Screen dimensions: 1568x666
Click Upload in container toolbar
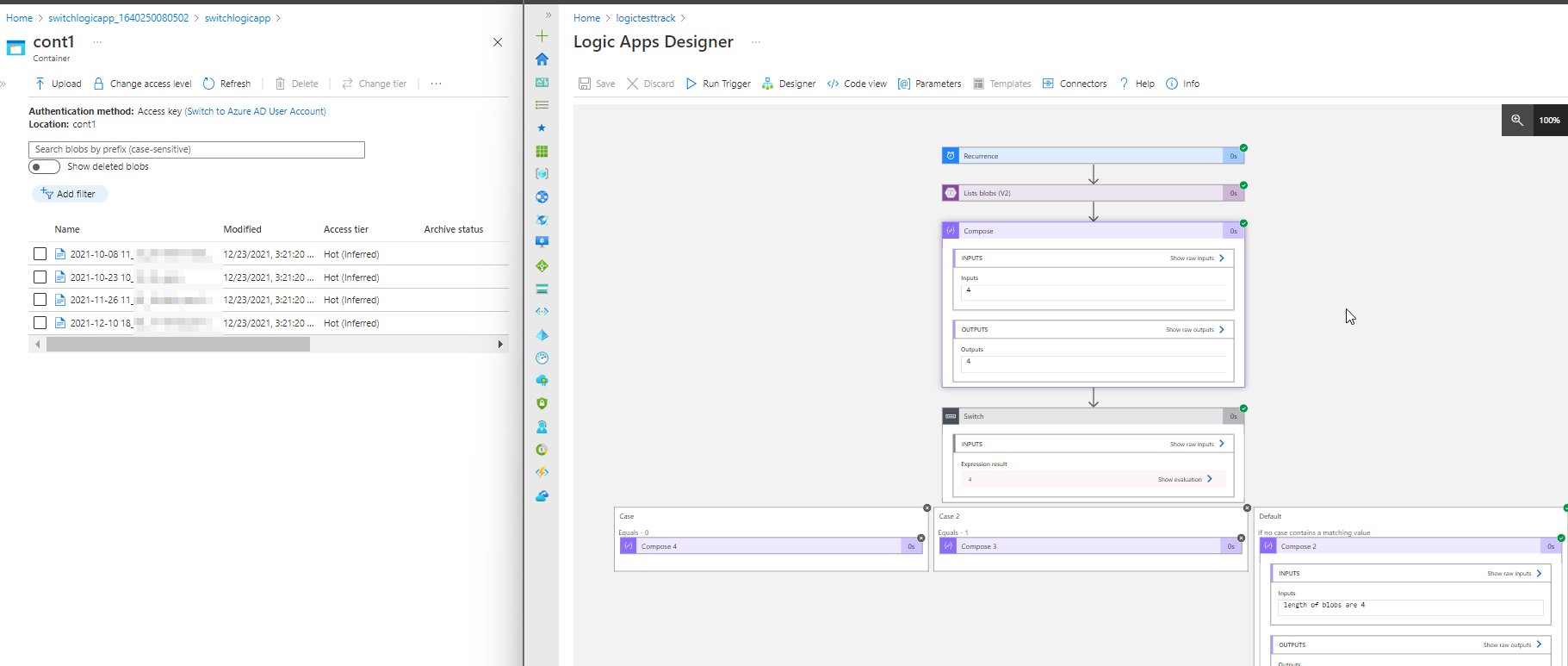click(58, 84)
